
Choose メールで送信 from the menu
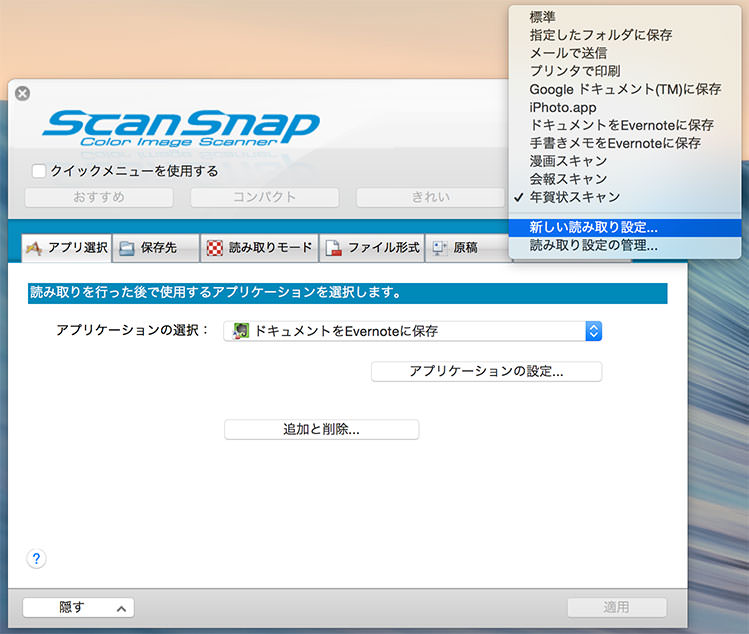tap(625, 53)
